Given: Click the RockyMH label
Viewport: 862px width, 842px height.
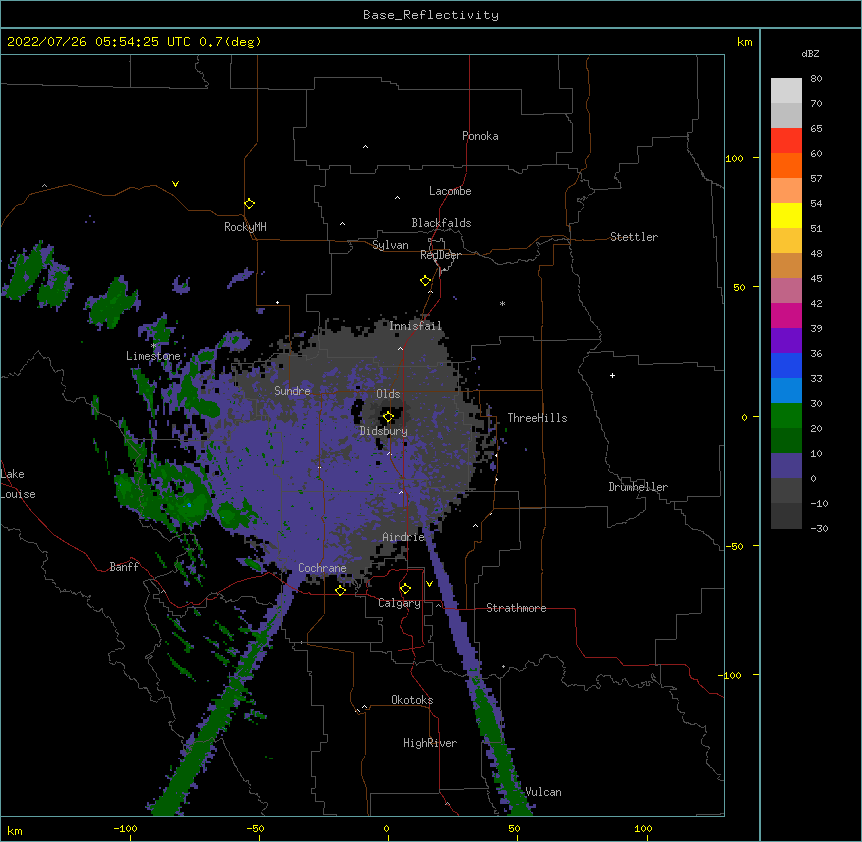Looking at the screenshot, I should click(x=245, y=227).
